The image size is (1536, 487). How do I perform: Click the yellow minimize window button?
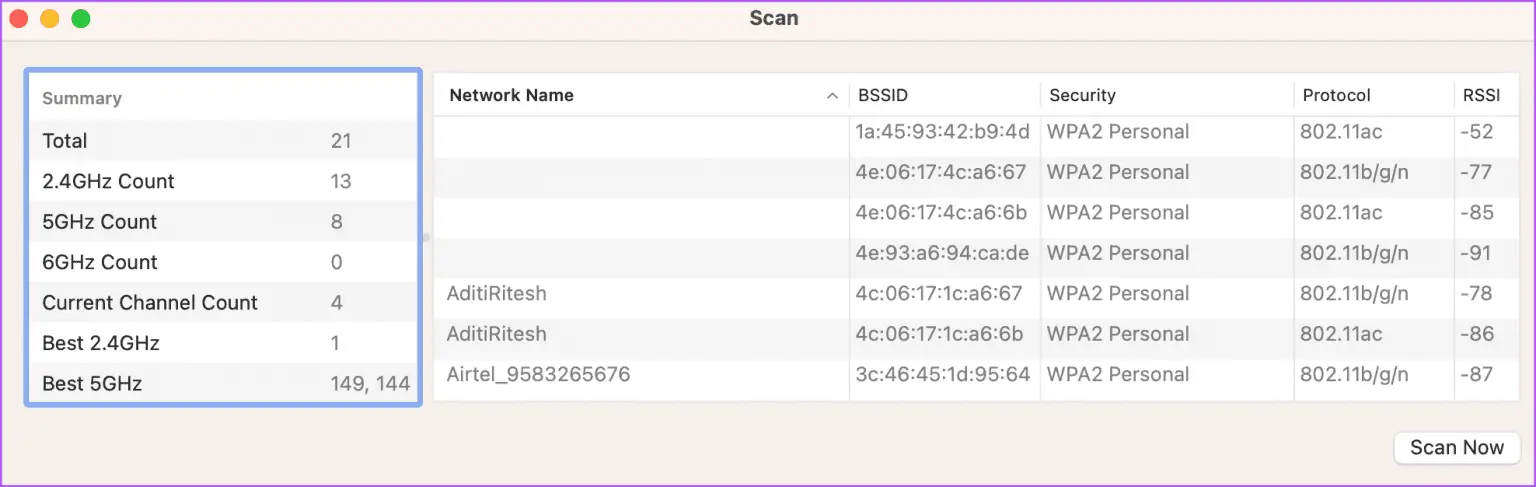click(x=49, y=19)
